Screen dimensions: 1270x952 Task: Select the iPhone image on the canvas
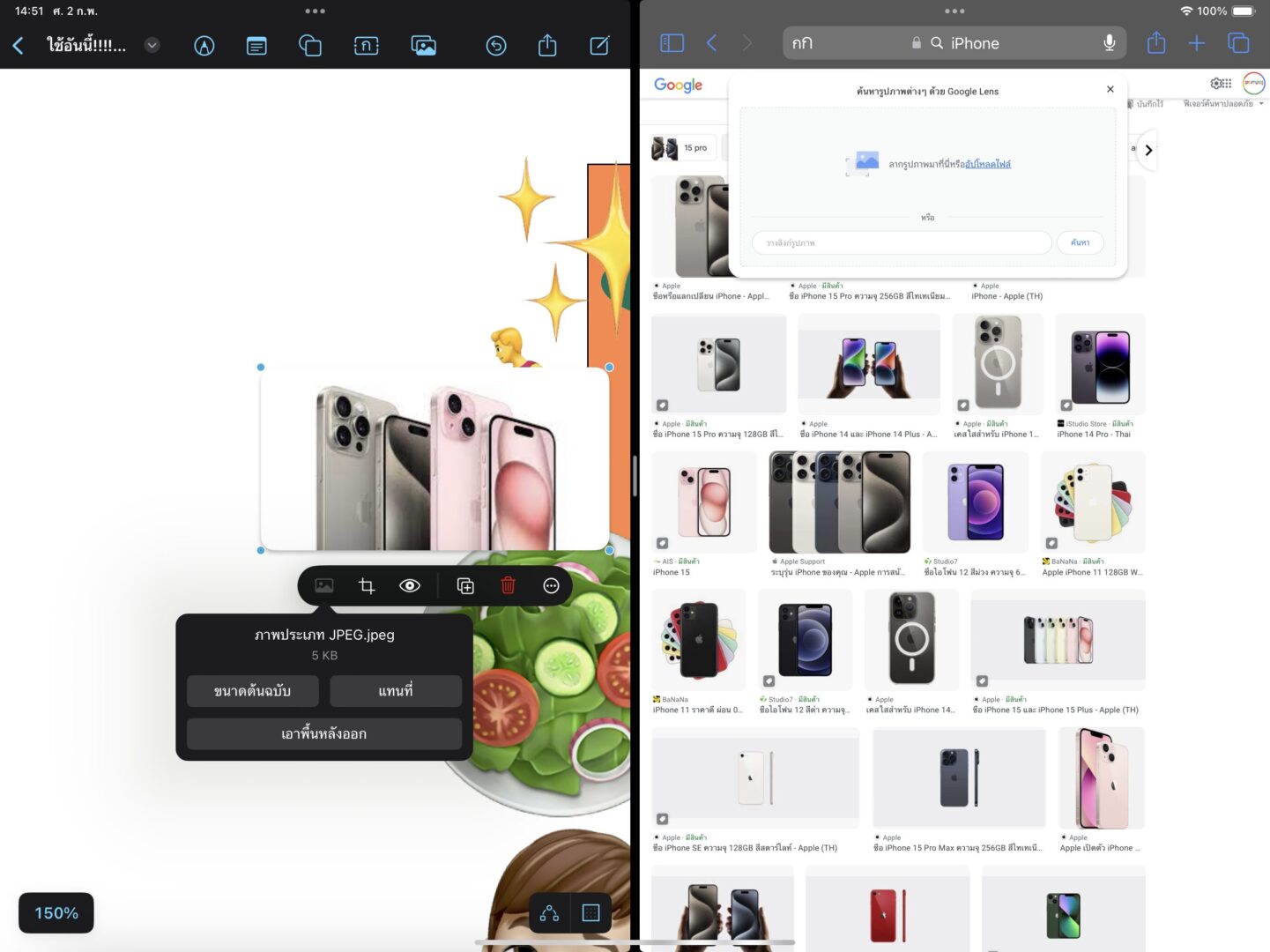pos(434,459)
